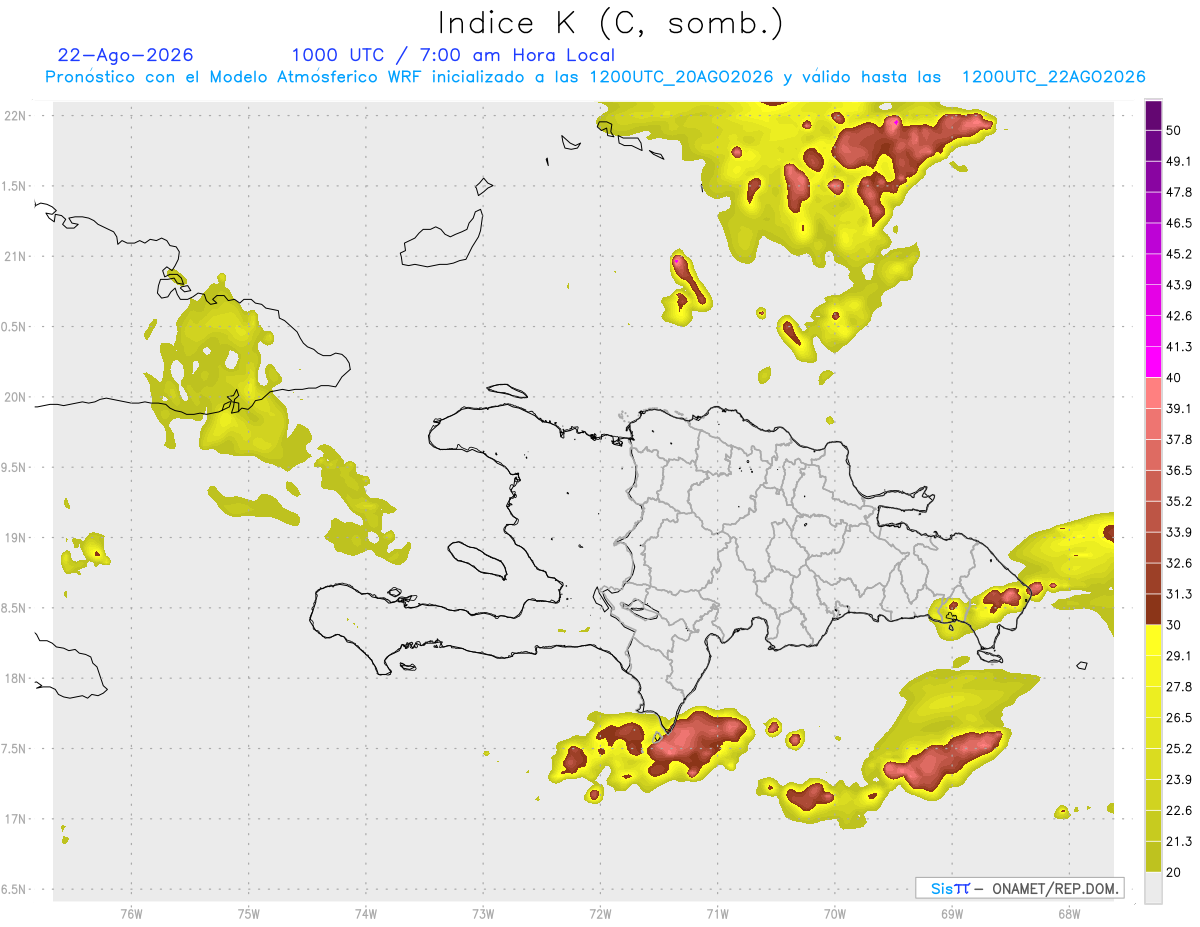The height and width of the screenshot is (927, 1200).
Task: Click the 19N latitude label
Action: [16, 537]
